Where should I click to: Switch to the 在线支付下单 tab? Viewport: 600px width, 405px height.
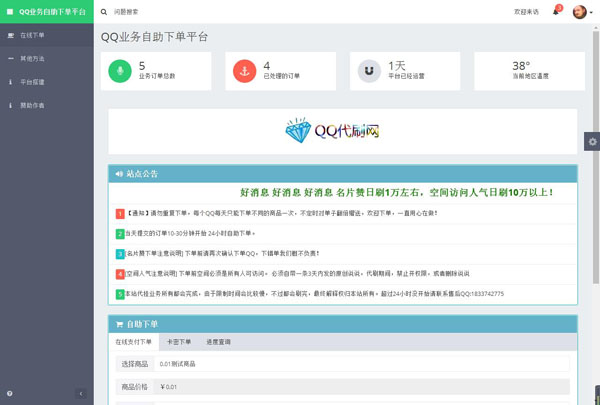pyautogui.click(x=134, y=342)
